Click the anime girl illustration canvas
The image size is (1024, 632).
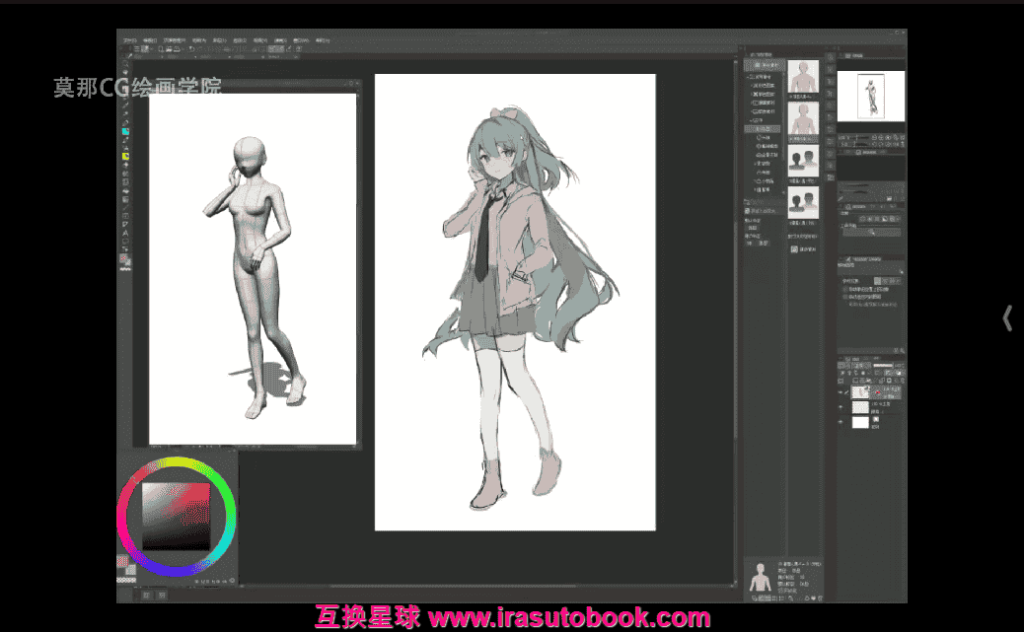[515, 302]
